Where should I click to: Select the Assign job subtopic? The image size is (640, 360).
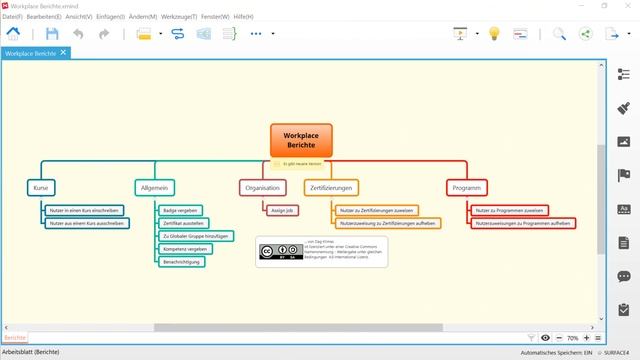[x=282, y=211]
